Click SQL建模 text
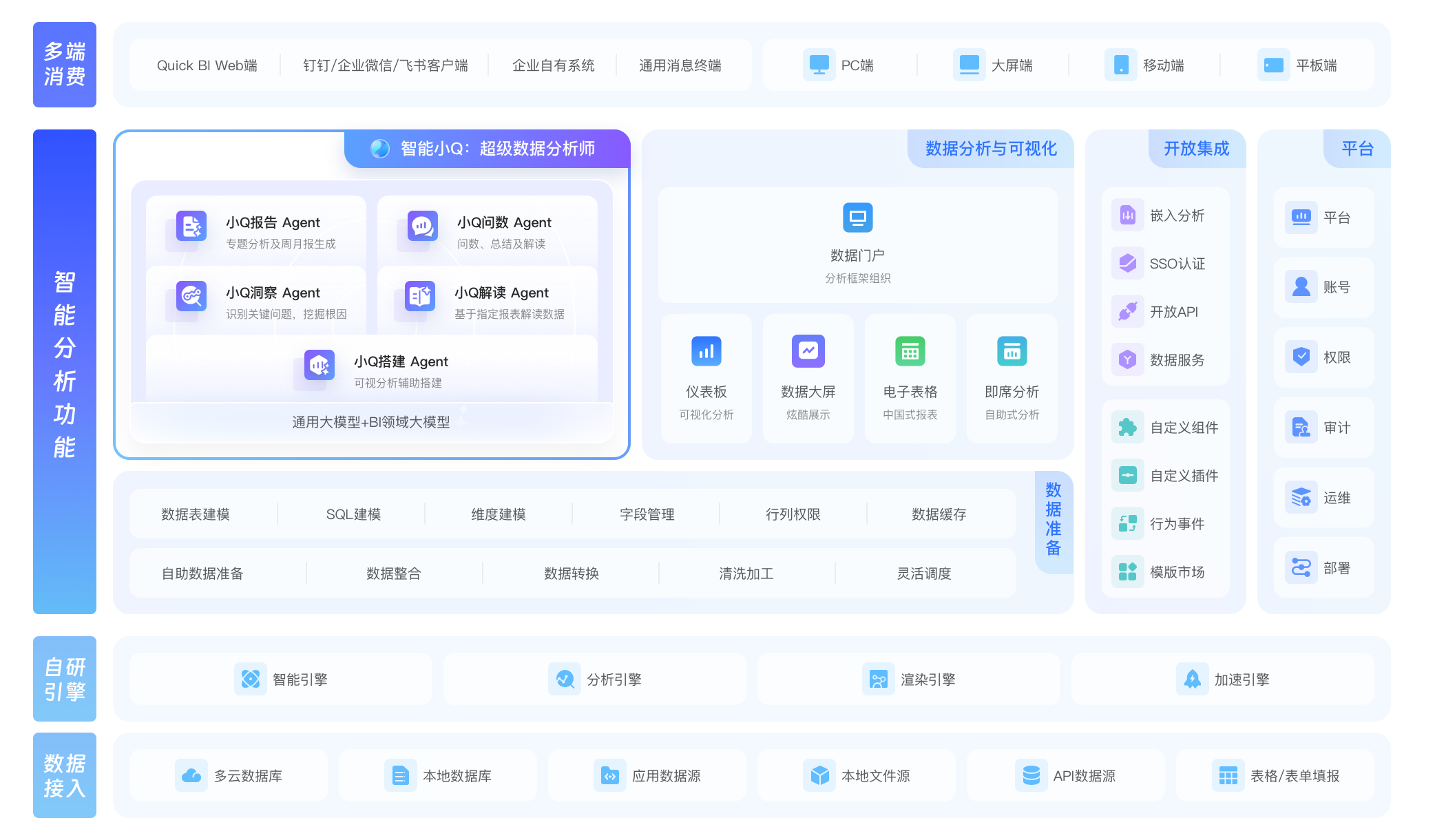 (353, 514)
